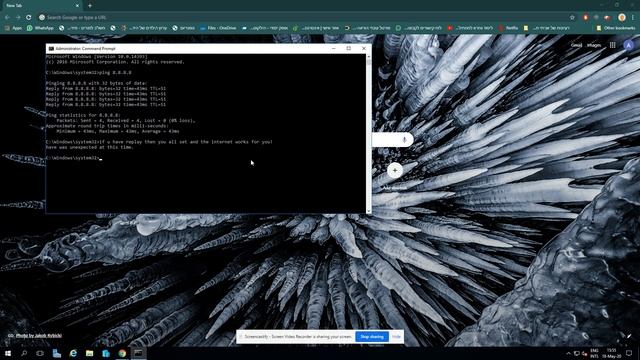This screenshot has height=360, width=640.
Task: Click the Command Prompt scrollbar down arrow
Action: pyautogui.click(x=369, y=211)
